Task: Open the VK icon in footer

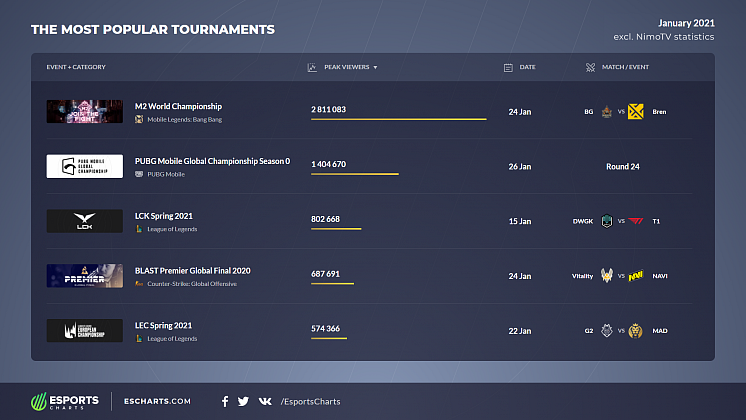Action: click(x=265, y=401)
